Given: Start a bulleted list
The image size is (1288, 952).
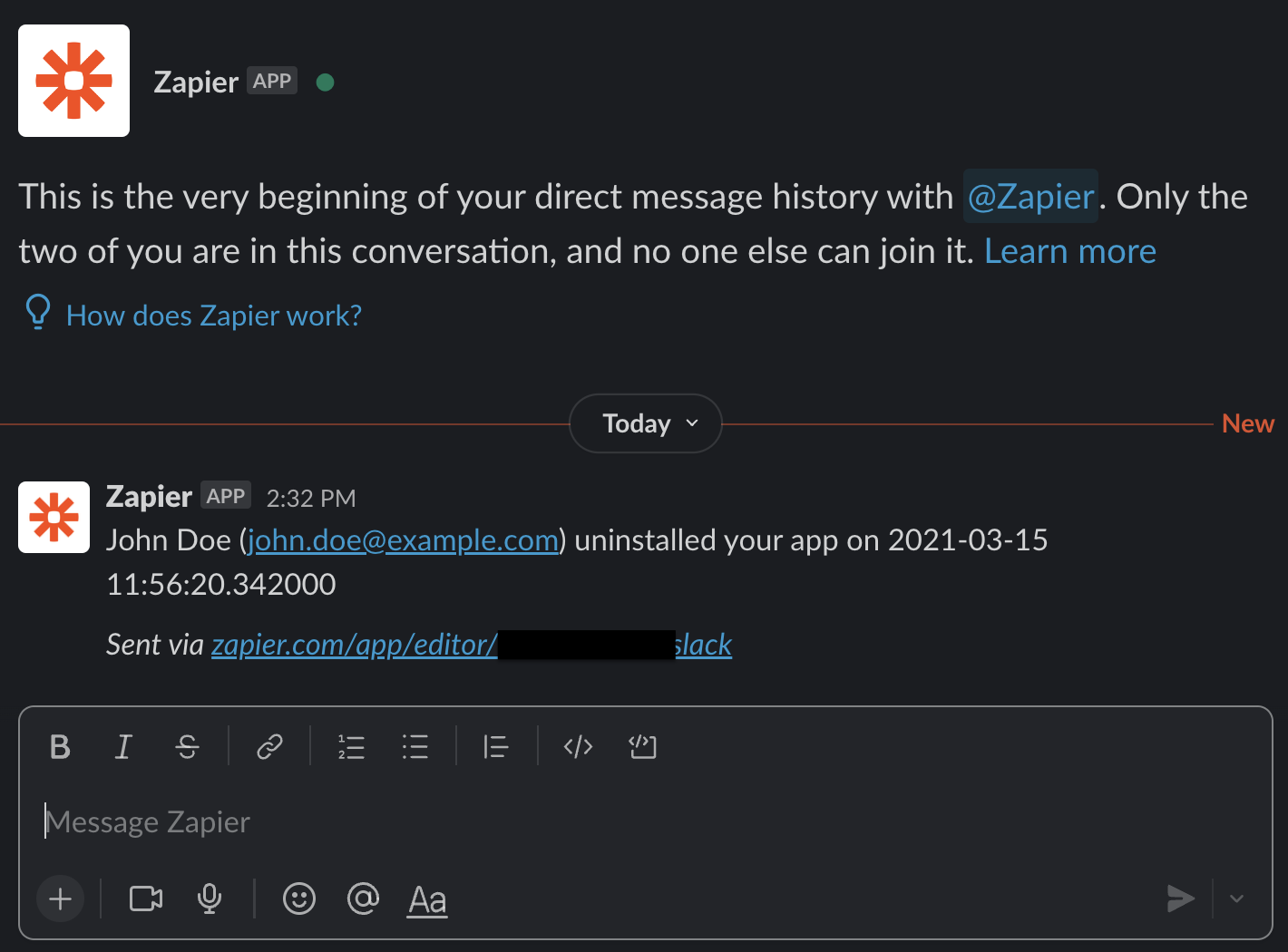Looking at the screenshot, I should [x=415, y=747].
